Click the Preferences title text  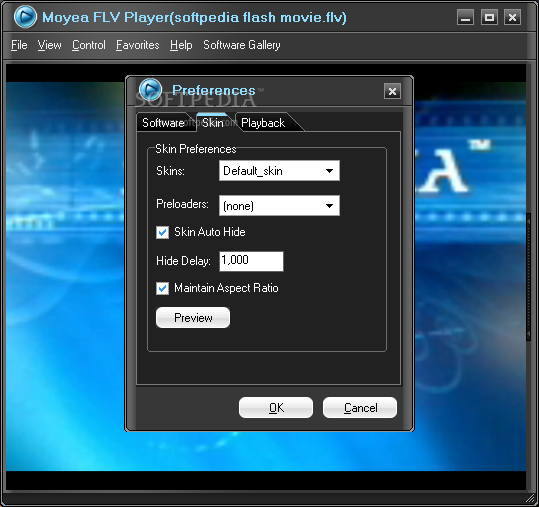(x=213, y=90)
